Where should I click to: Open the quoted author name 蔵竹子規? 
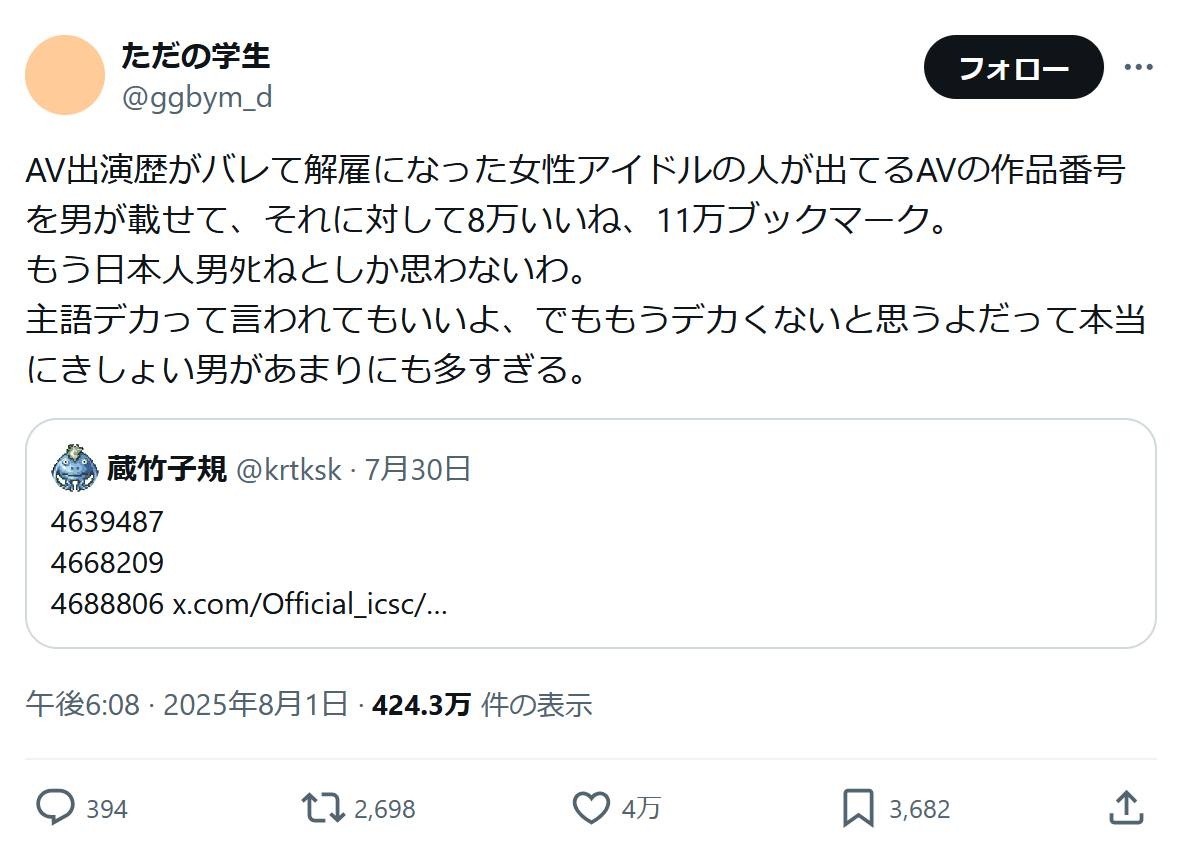pyautogui.click(x=167, y=469)
